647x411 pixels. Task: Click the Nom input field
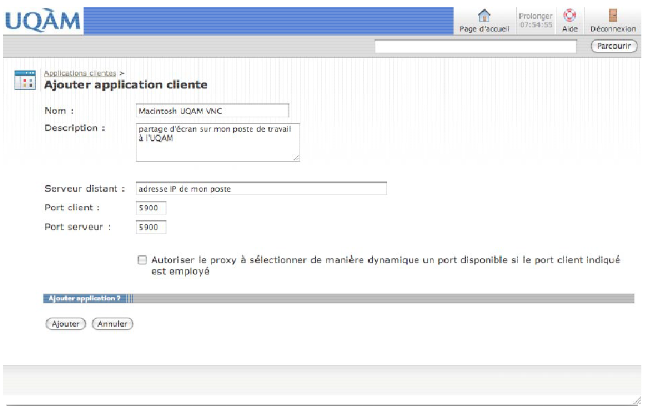coord(211,110)
